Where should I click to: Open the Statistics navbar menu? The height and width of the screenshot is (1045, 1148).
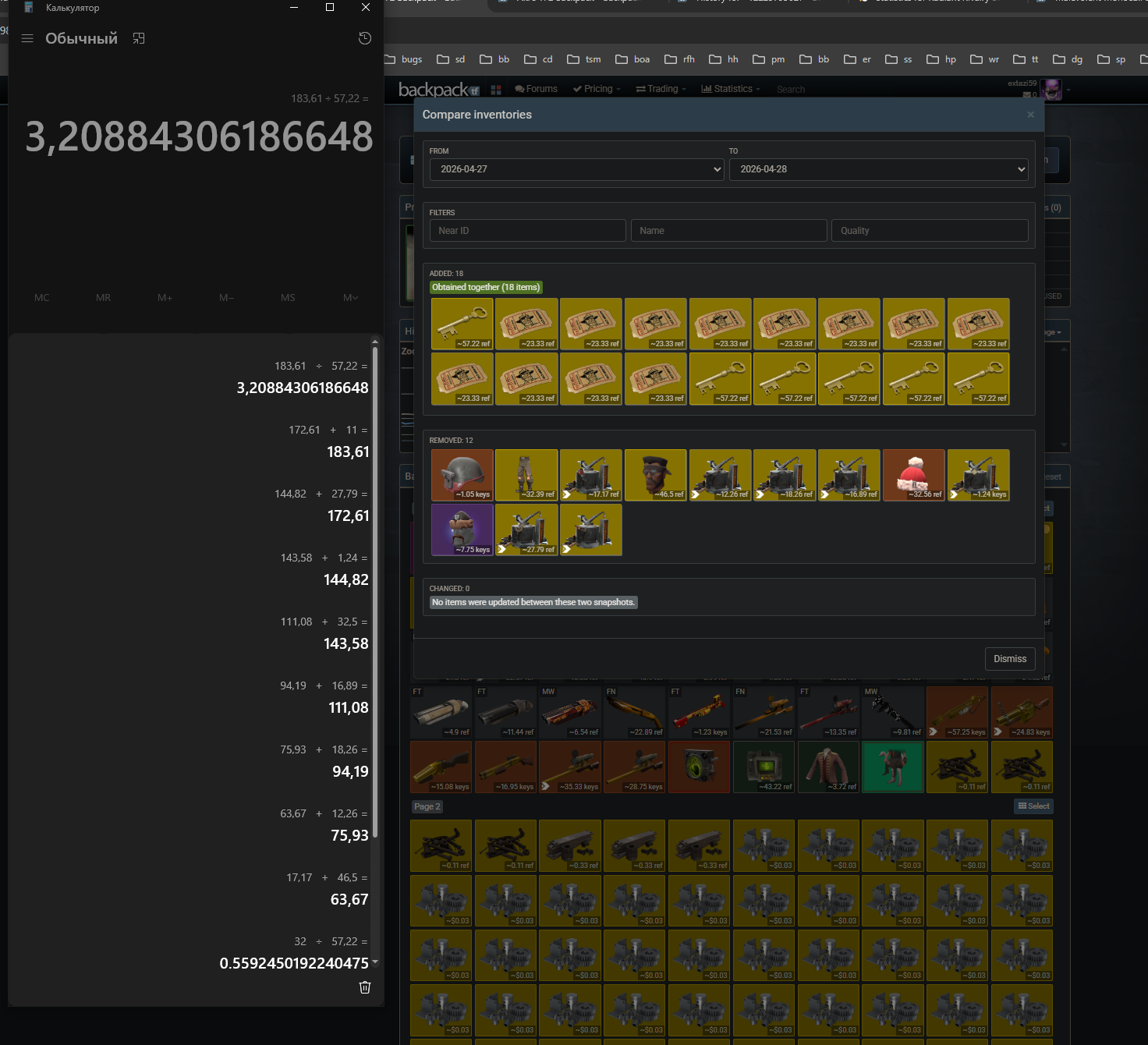pyautogui.click(x=730, y=89)
